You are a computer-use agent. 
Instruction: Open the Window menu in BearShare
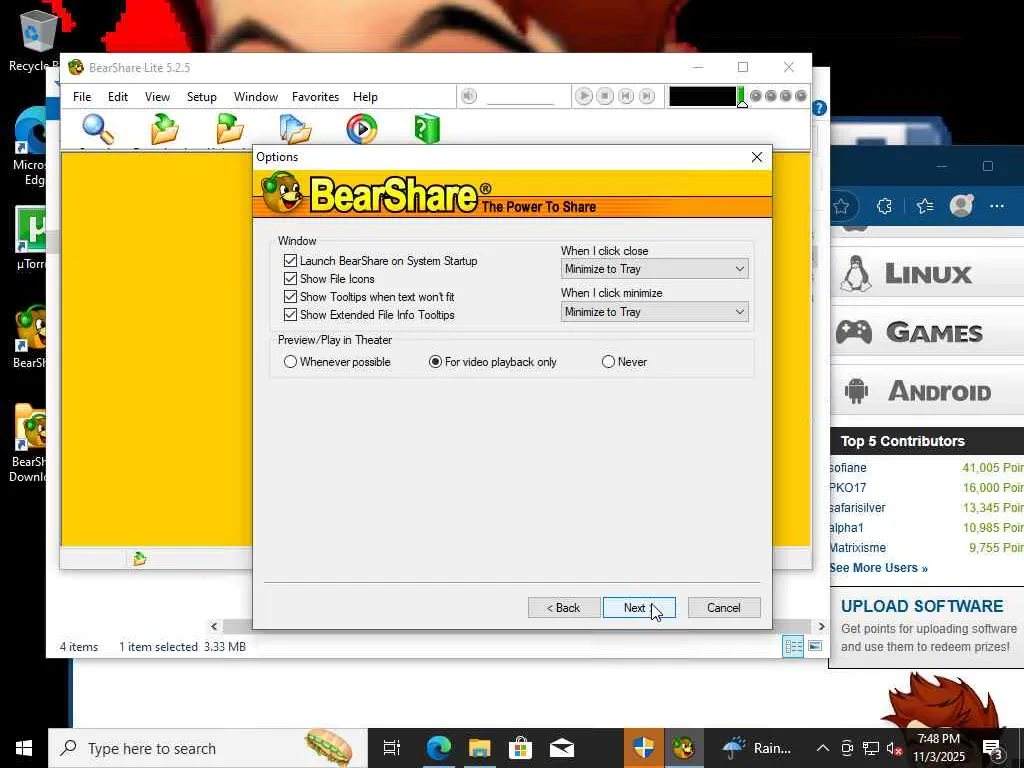click(x=256, y=97)
